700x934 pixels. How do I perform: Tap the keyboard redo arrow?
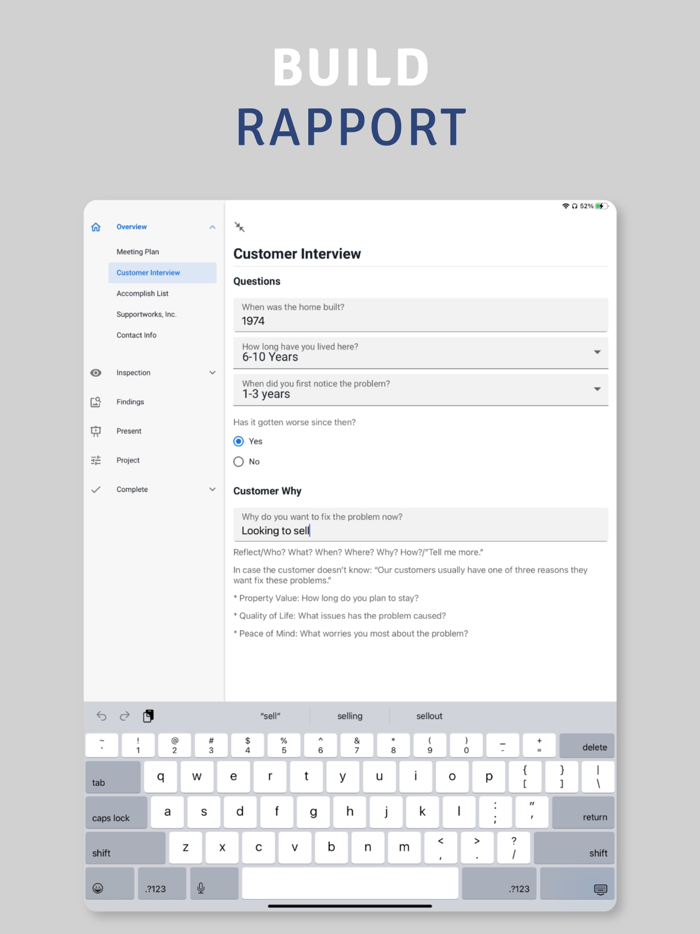point(125,716)
